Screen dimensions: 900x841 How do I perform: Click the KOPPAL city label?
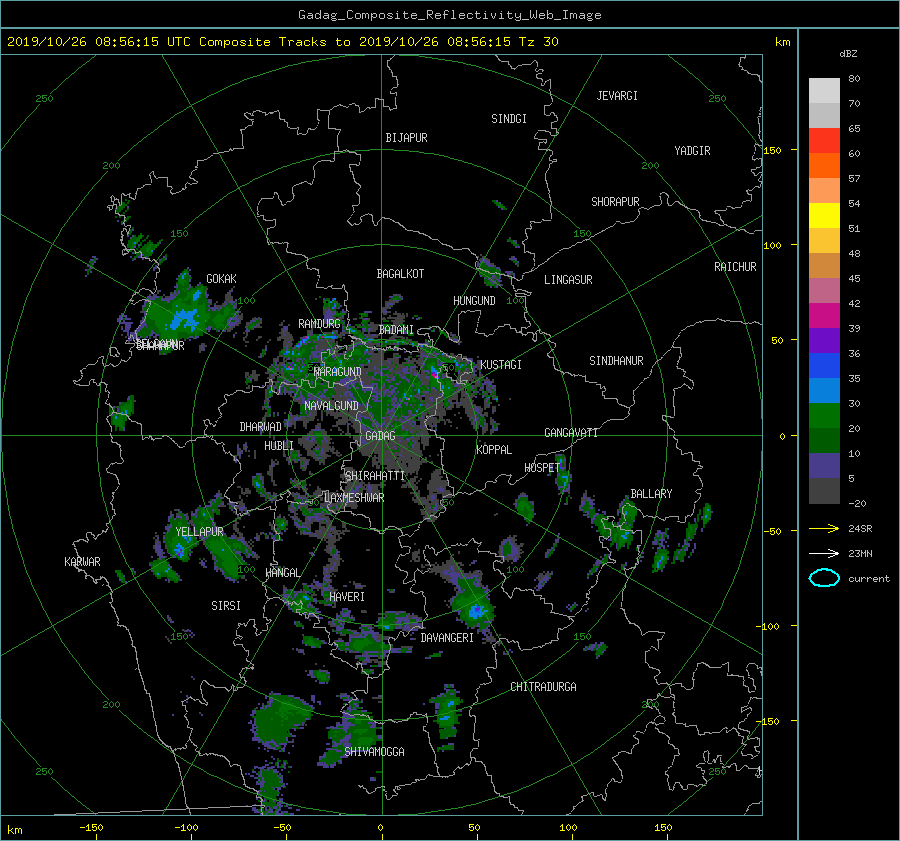pyautogui.click(x=494, y=449)
